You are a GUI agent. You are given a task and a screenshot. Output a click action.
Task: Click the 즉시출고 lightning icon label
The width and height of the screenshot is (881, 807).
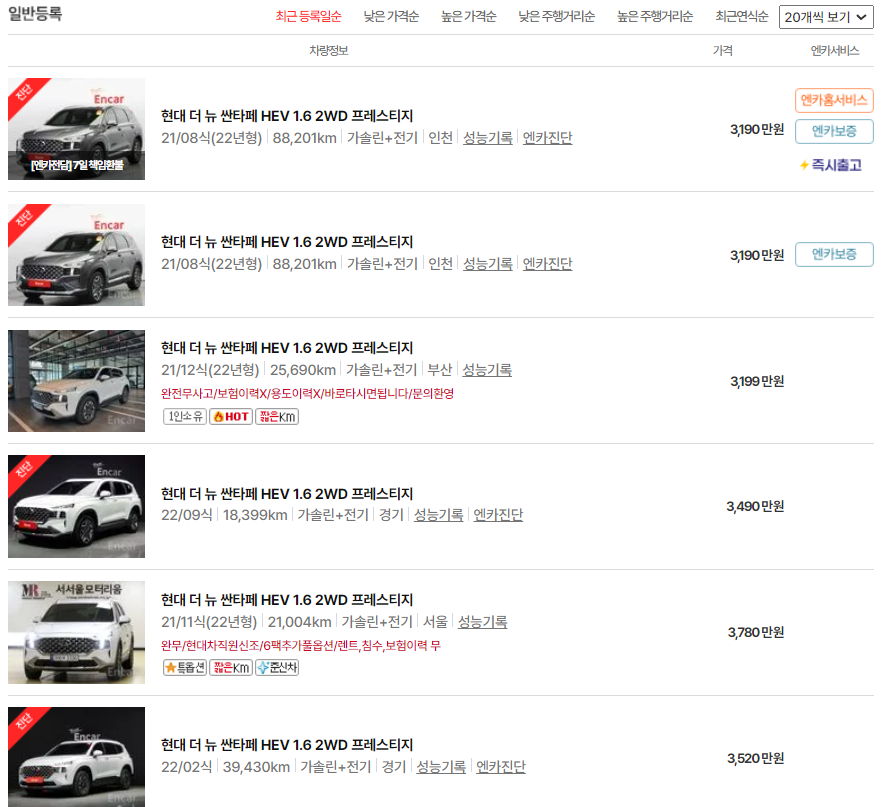(x=830, y=165)
